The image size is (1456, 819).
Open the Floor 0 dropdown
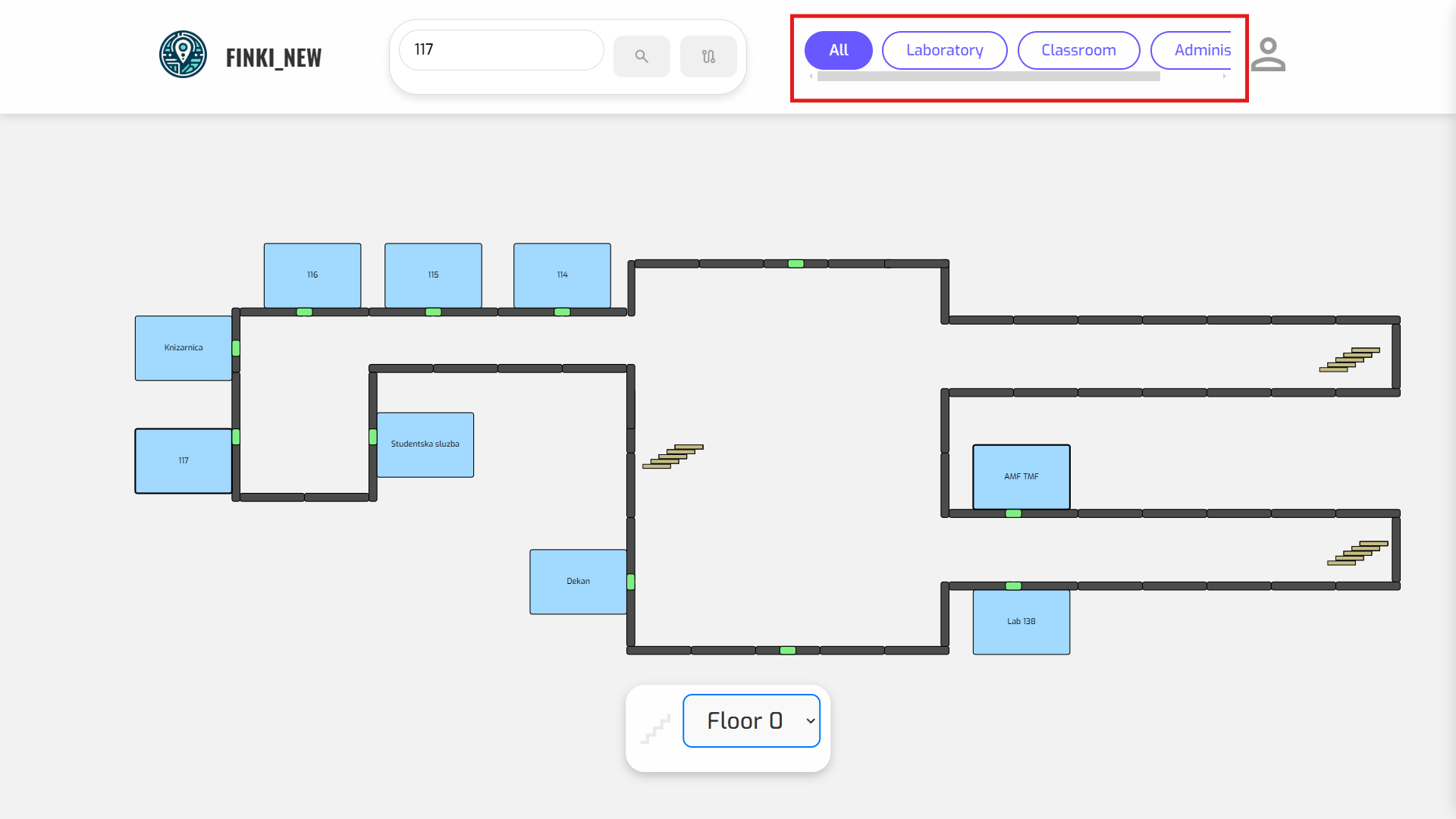(x=751, y=720)
